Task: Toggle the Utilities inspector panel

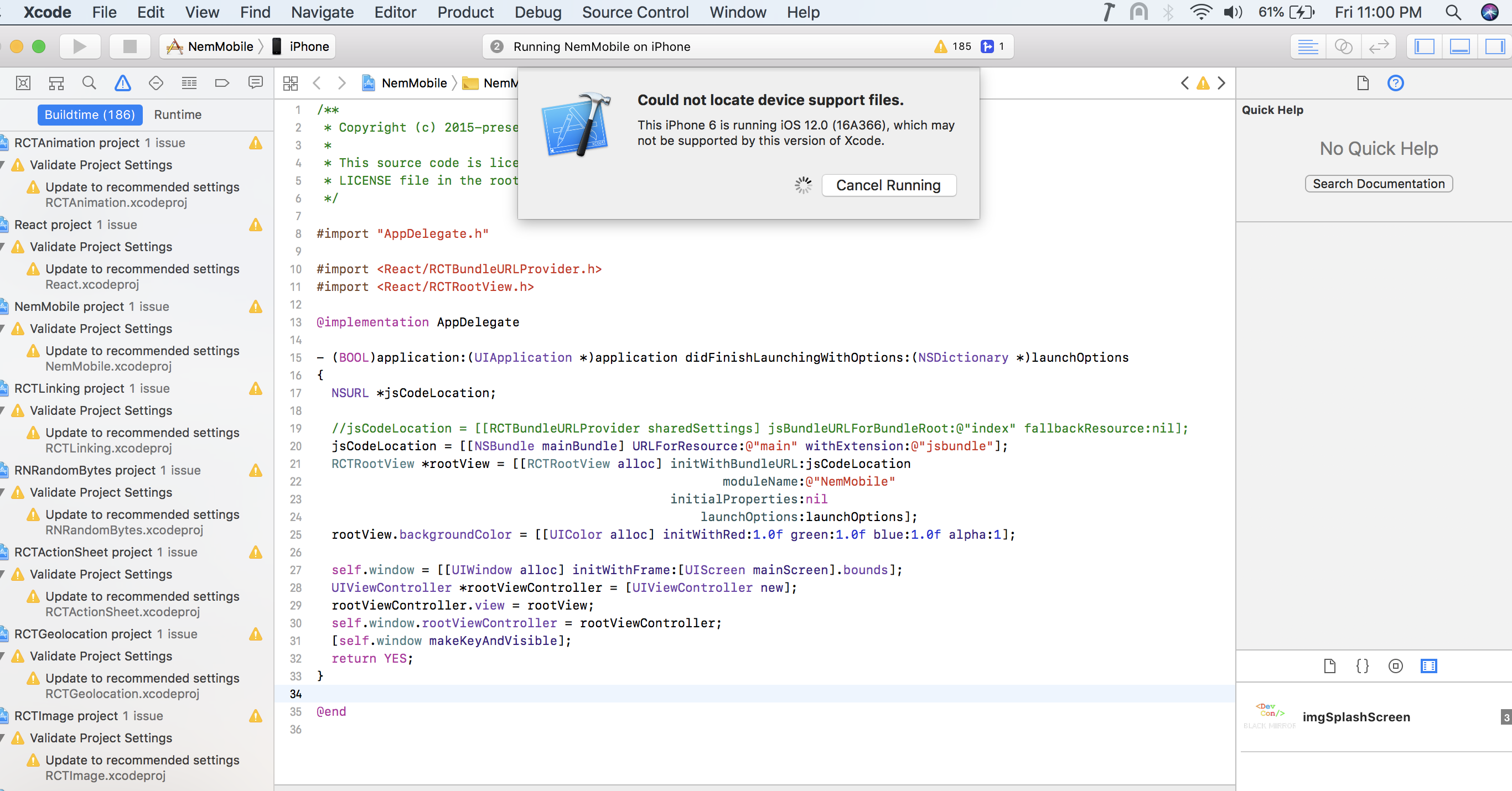Action: tap(1494, 46)
